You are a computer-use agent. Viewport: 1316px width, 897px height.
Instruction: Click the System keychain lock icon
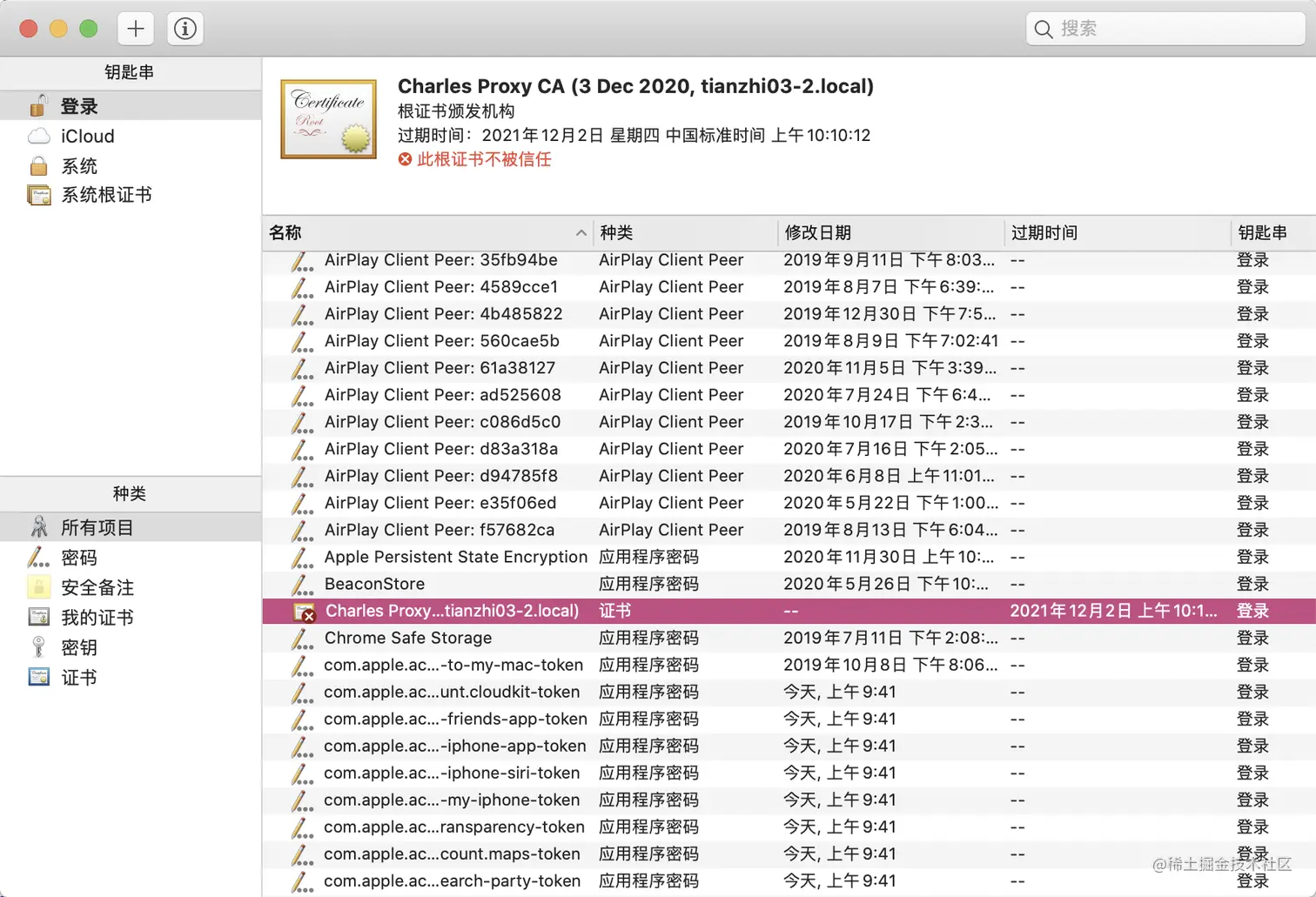pos(38,165)
